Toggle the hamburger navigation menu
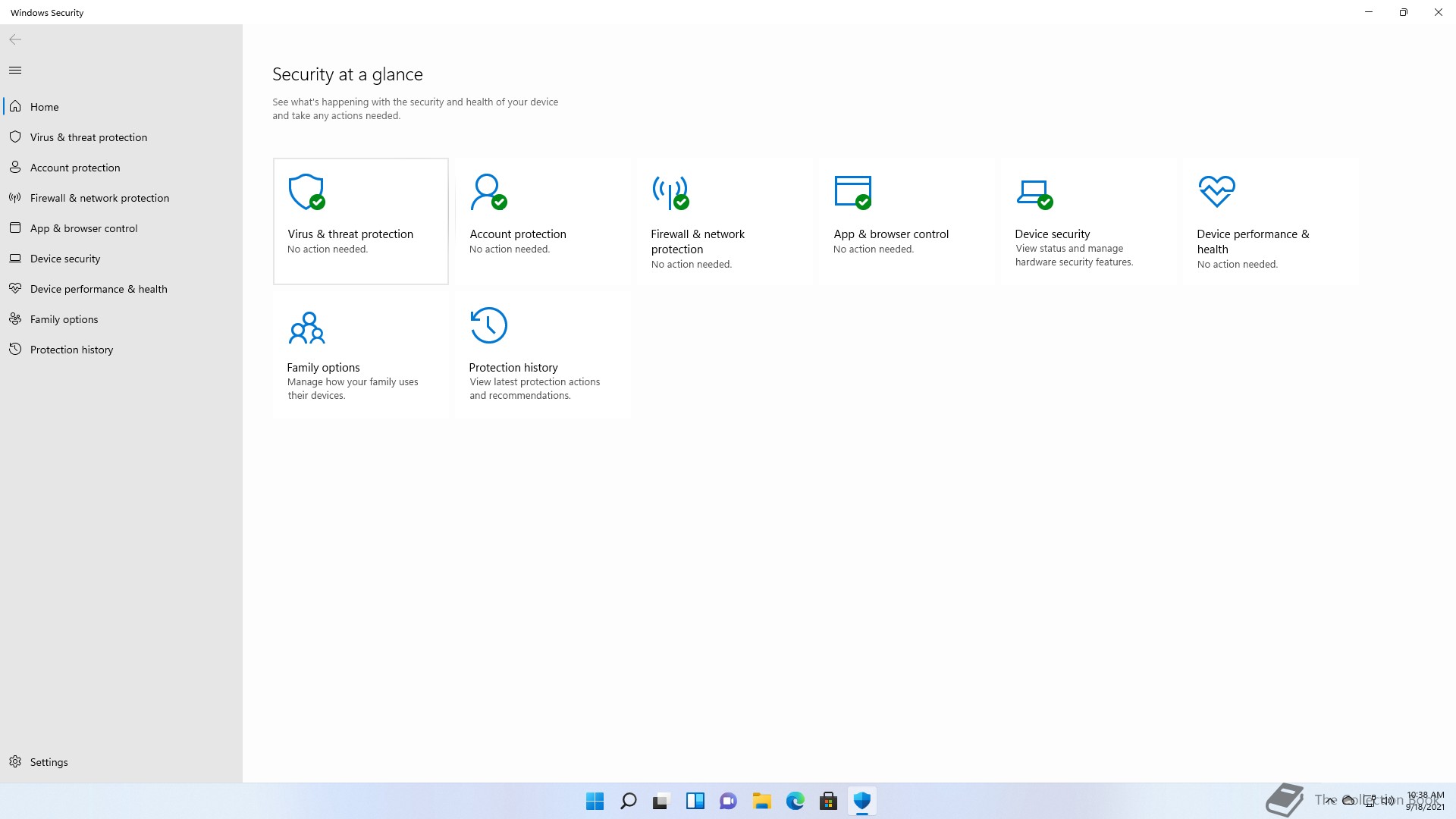The width and height of the screenshot is (1456, 819). pyautogui.click(x=15, y=71)
